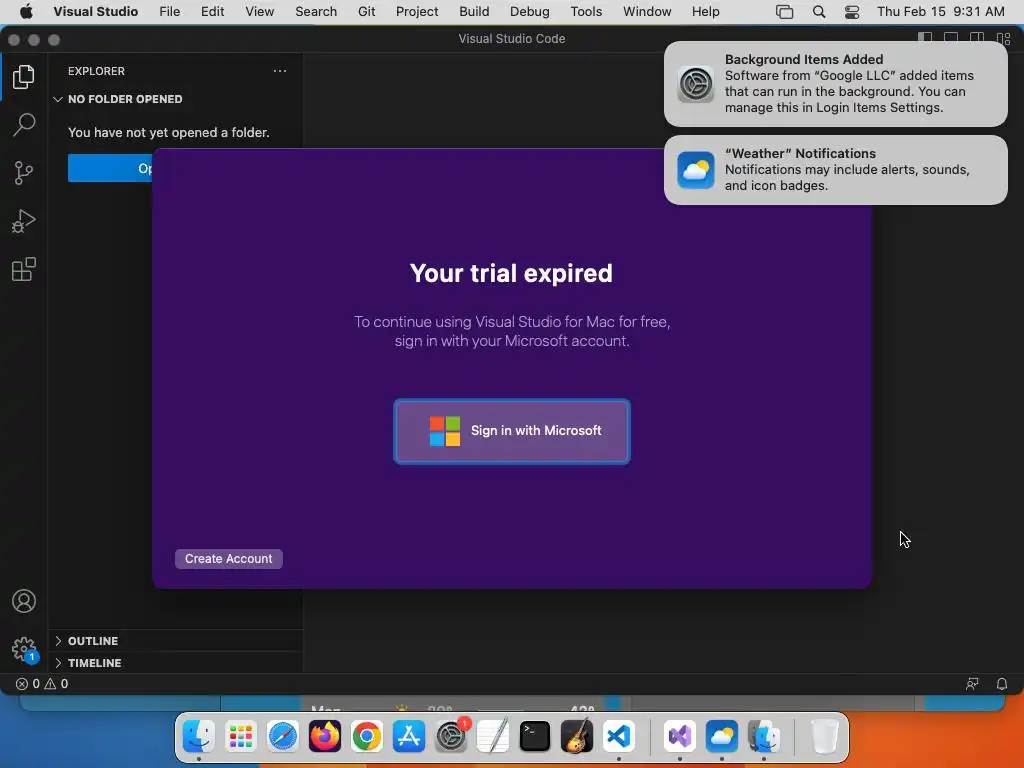
Task: Open the Trash in the Dock
Action: (x=825, y=737)
